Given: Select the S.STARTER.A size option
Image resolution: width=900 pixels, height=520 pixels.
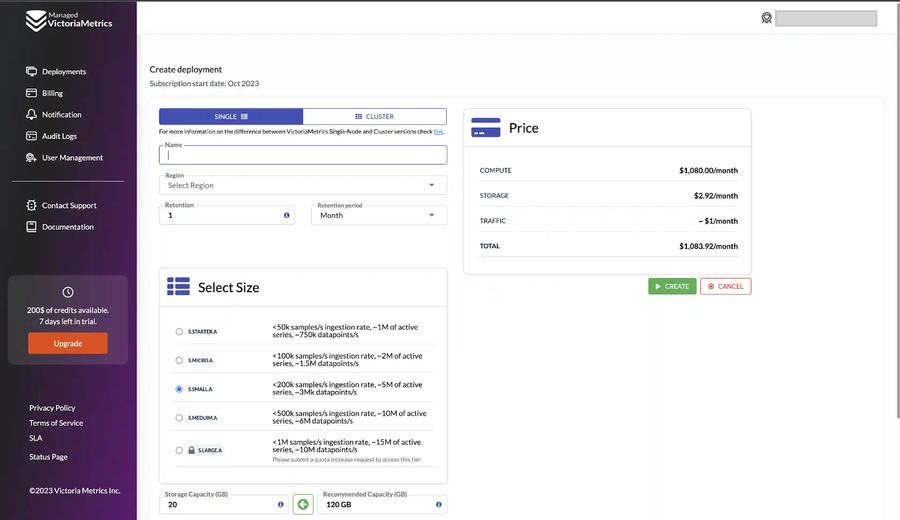Looking at the screenshot, I should pyautogui.click(x=179, y=332).
